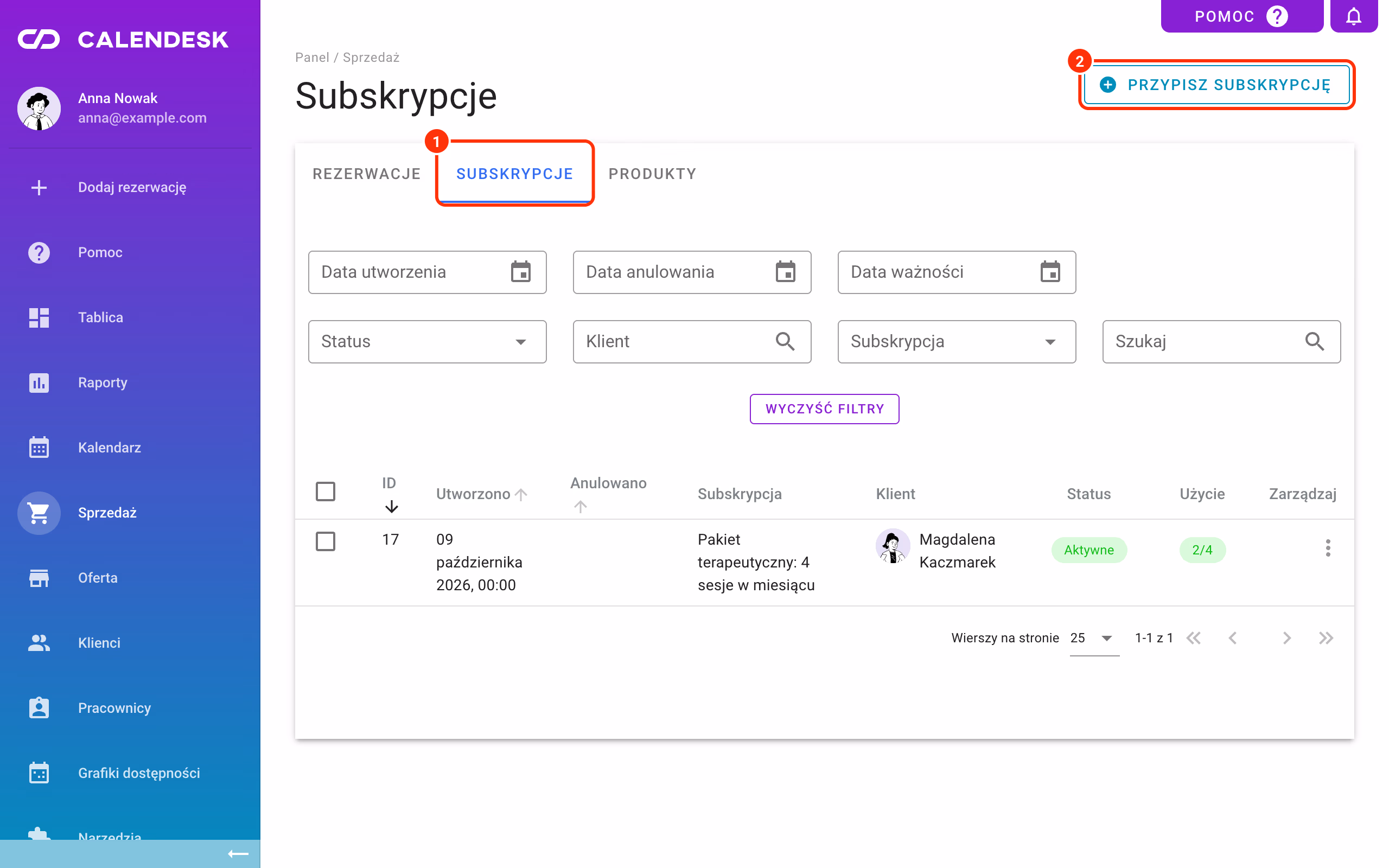
Task: Click Pracownicy label in sidebar
Action: 114,708
